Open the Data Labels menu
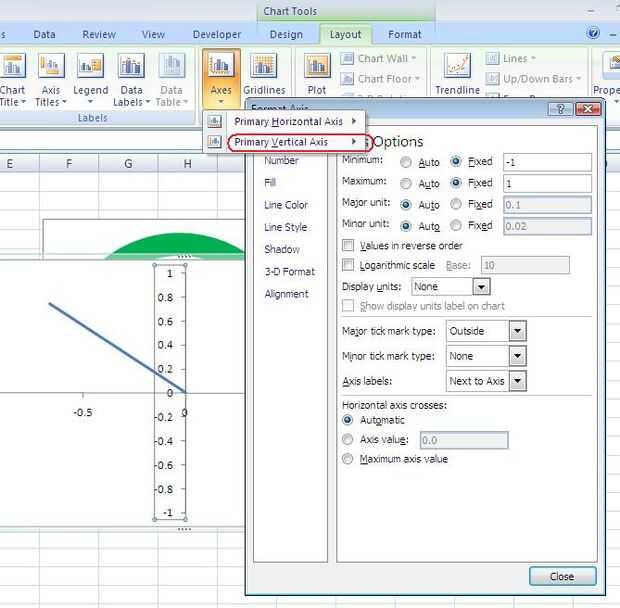This screenshot has width=620, height=608. click(131, 80)
